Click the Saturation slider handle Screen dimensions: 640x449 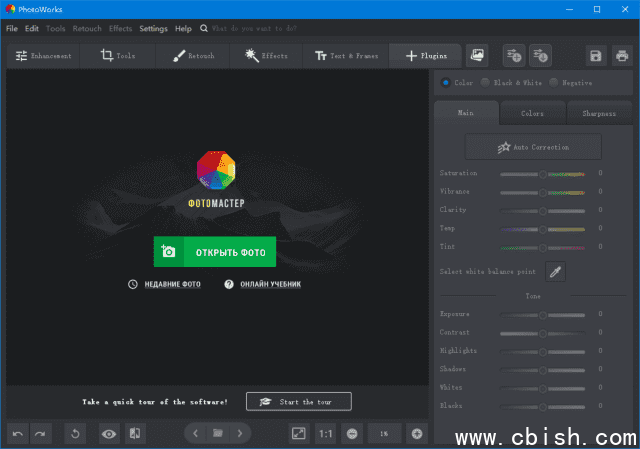543,174
